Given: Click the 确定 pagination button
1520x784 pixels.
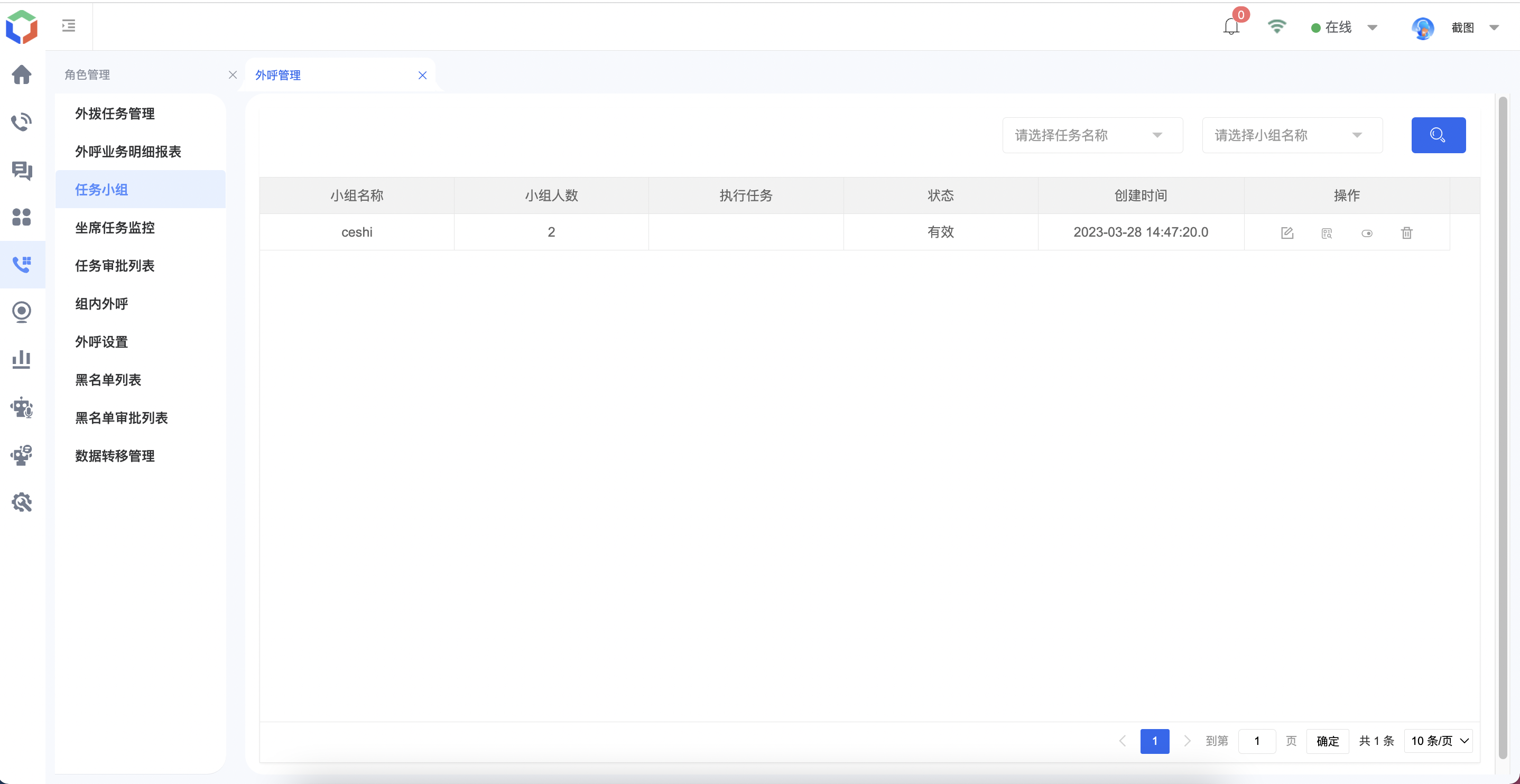Looking at the screenshot, I should 1328,741.
